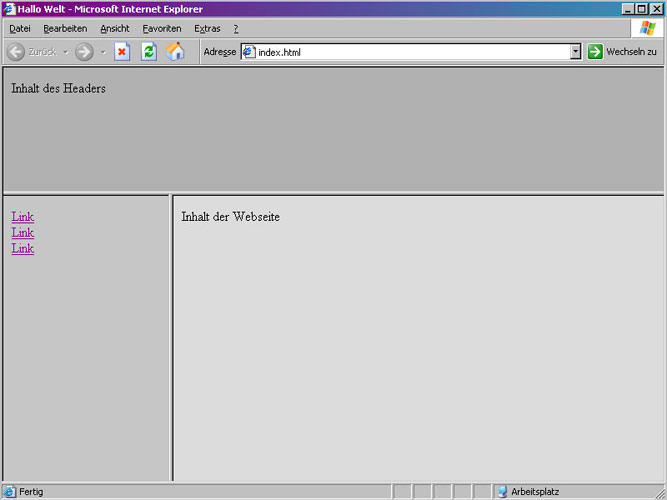
Task: Click the third Link in the sidebar
Action: 23,248
